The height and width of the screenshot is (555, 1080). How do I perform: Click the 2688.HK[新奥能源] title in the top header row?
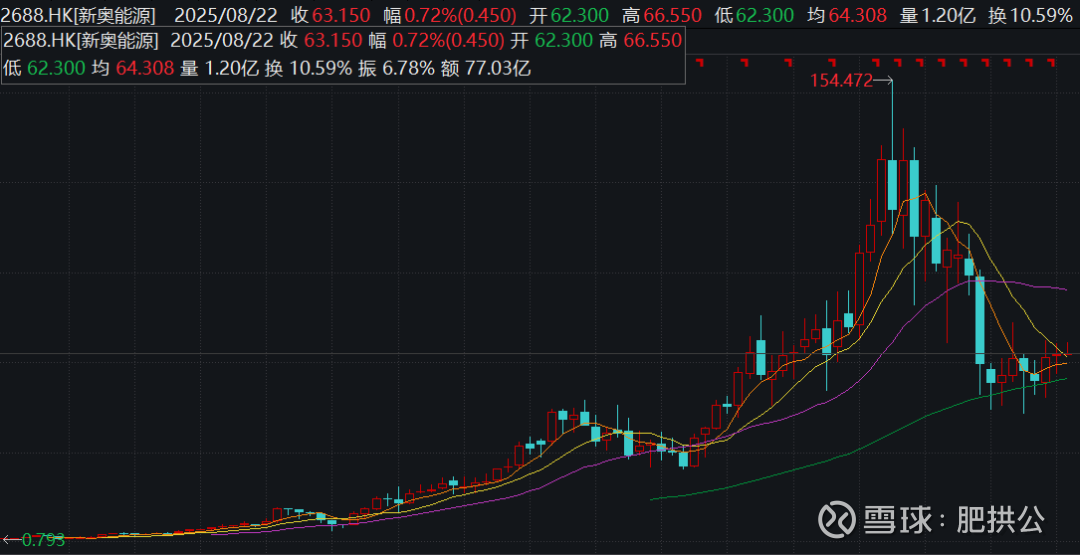tap(78, 14)
